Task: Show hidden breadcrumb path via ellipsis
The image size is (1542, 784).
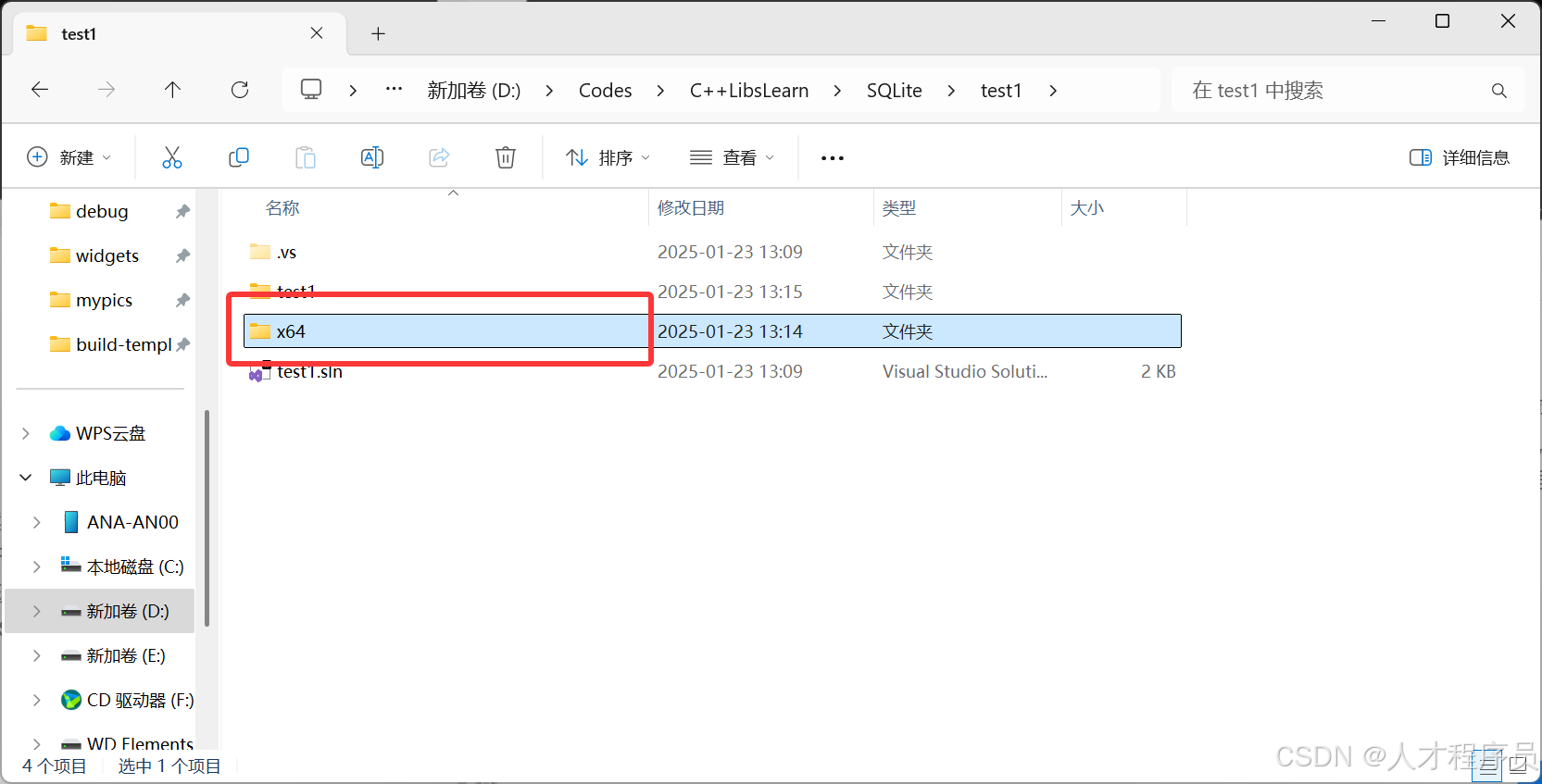Action: (394, 90)
